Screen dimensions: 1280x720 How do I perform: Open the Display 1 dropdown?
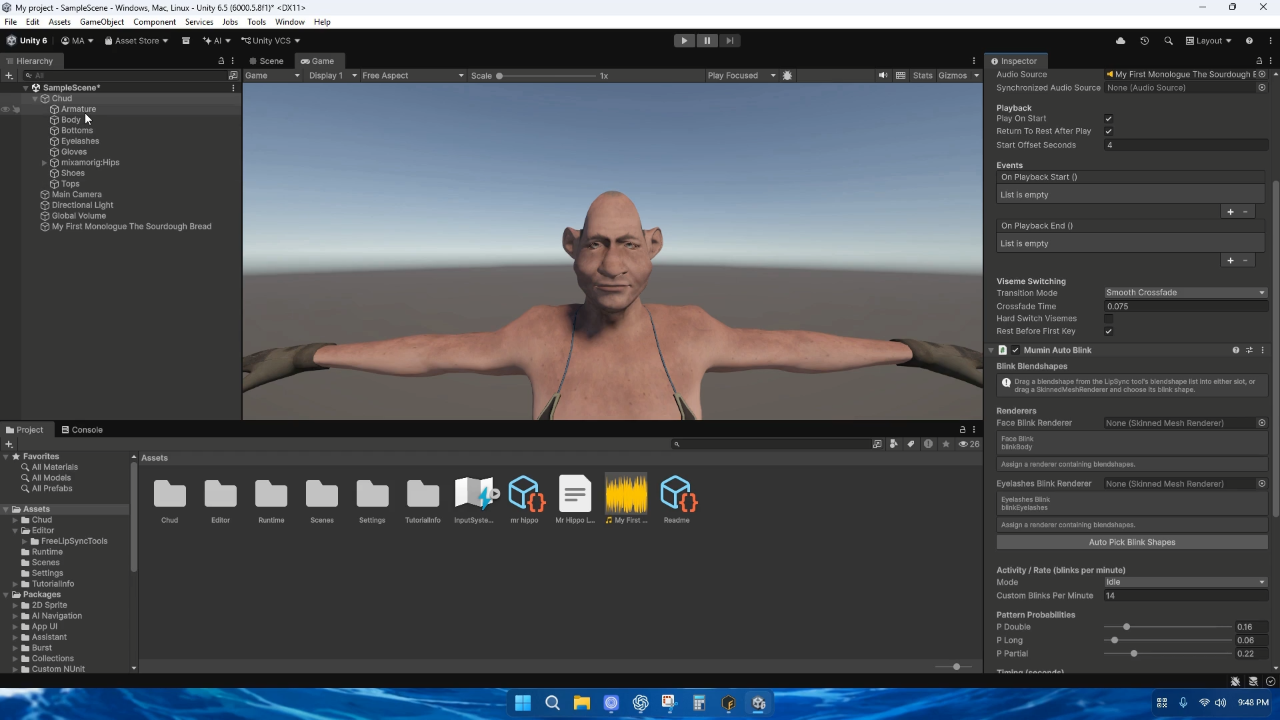(331, 75)
